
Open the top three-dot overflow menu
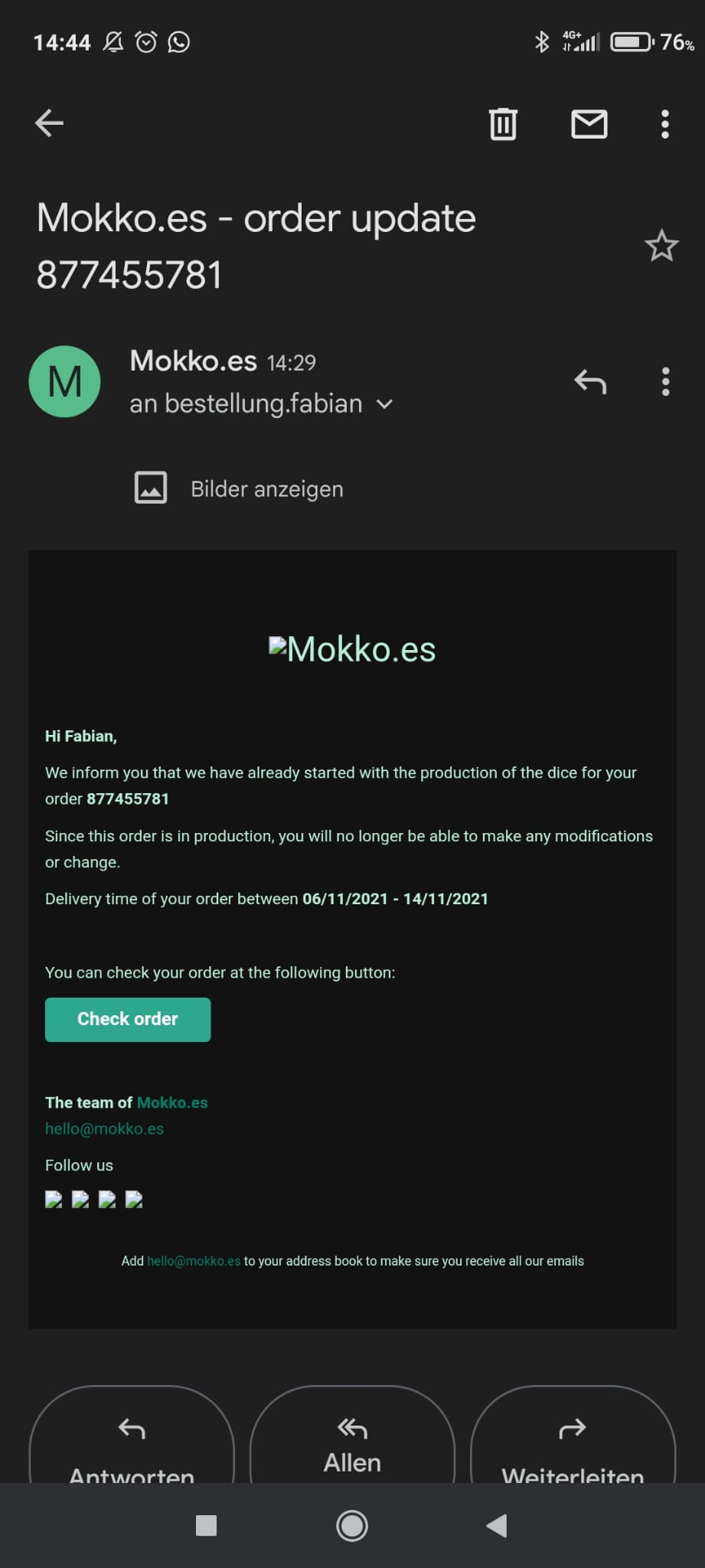664,124
